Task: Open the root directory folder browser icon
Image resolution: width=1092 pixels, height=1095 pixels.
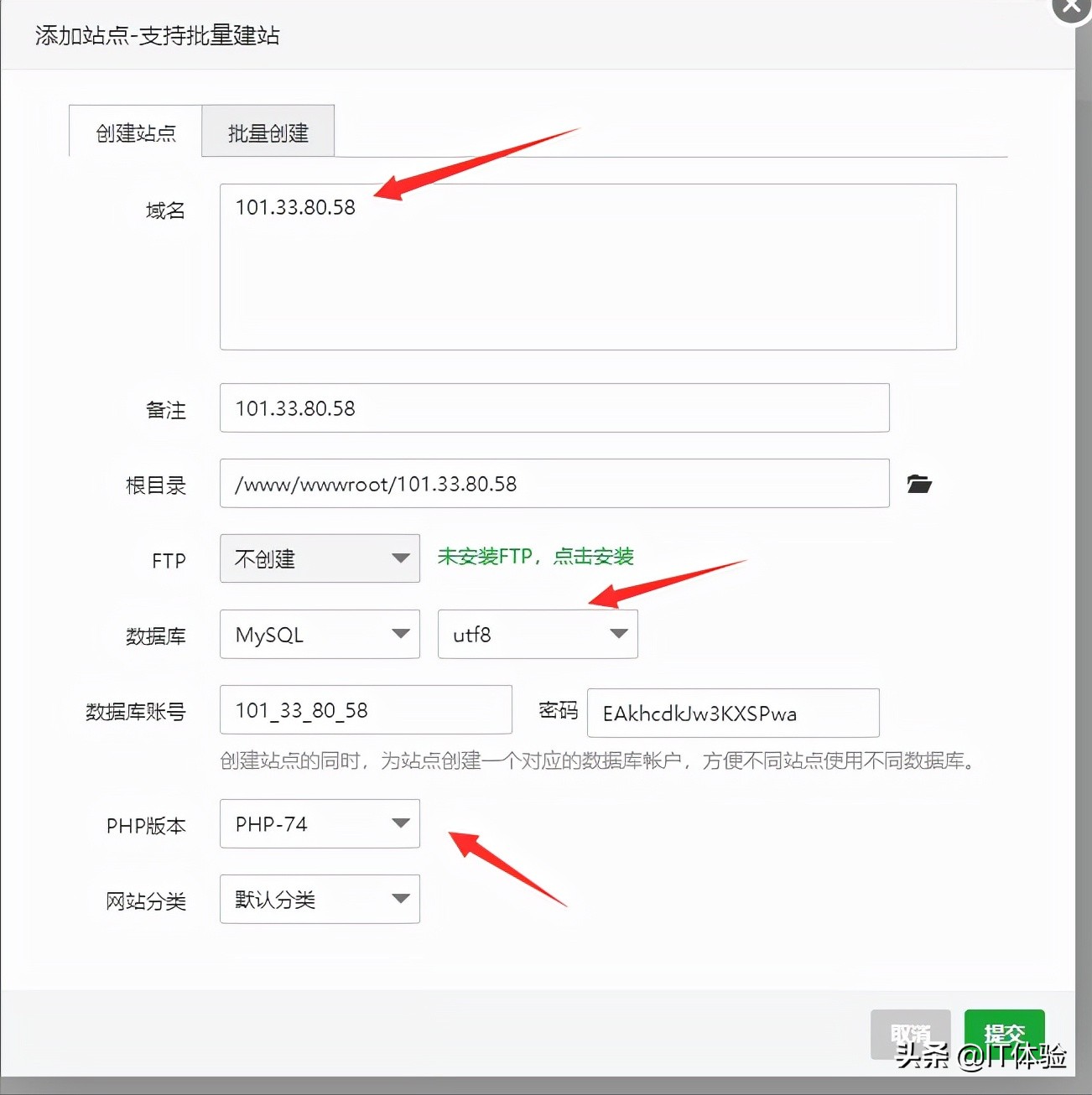Action: 919,484
